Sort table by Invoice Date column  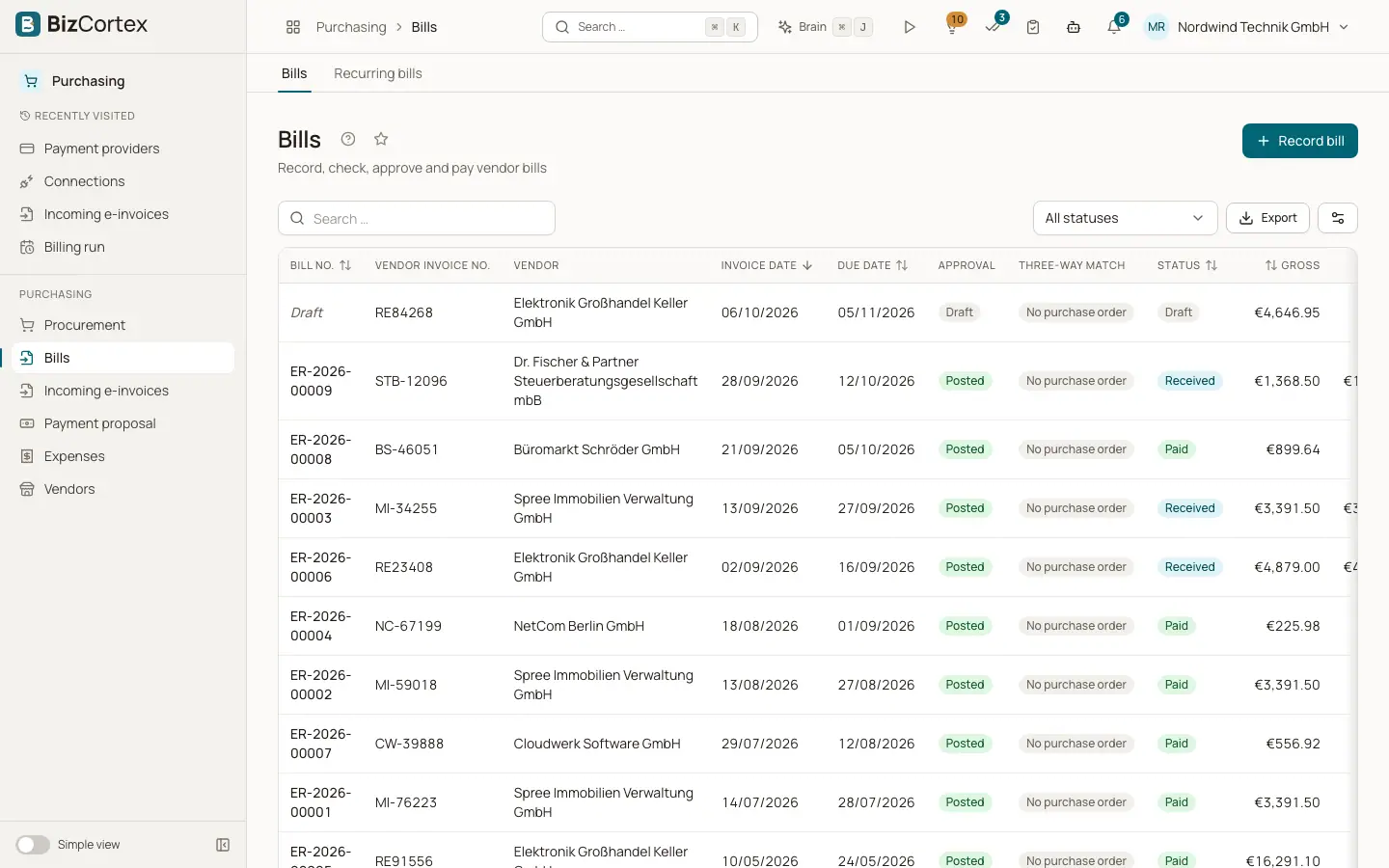(x=767, y=265)
